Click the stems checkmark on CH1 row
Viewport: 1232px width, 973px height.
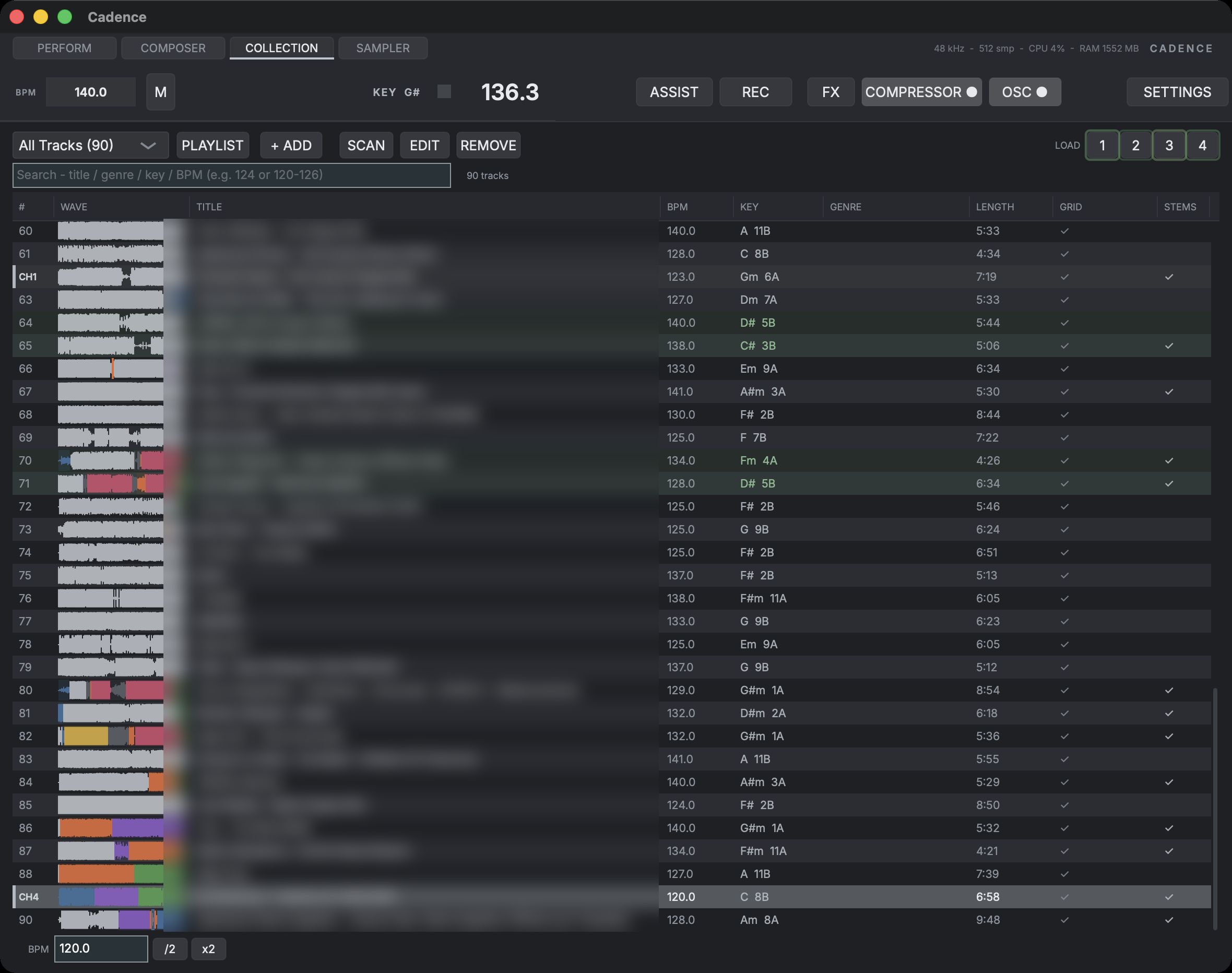(x=1169, y=277)
